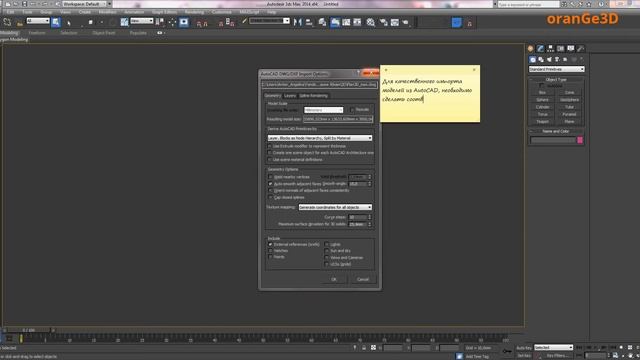Screen dimensions: 640x360
Task: Open the selection filter All dropdown
Action: (38, 20)
